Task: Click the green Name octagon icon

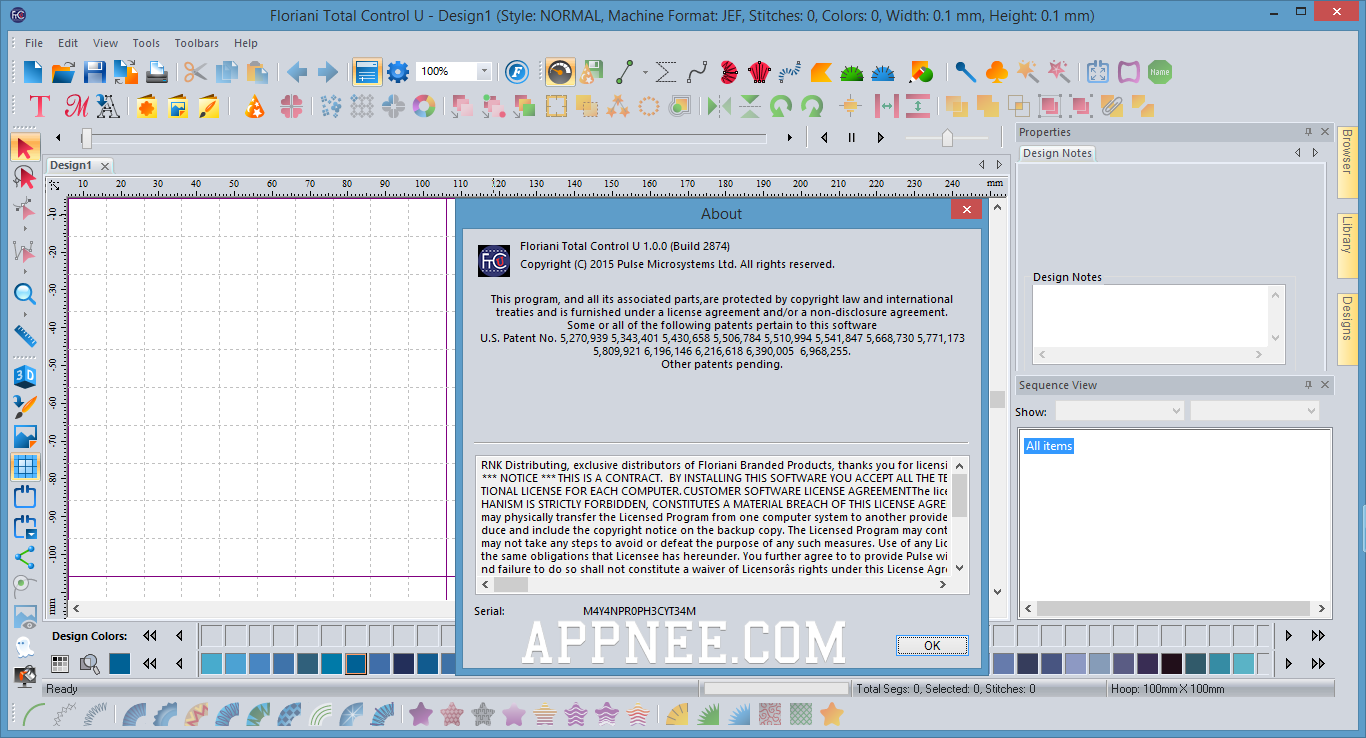Action: (1160, 72)
